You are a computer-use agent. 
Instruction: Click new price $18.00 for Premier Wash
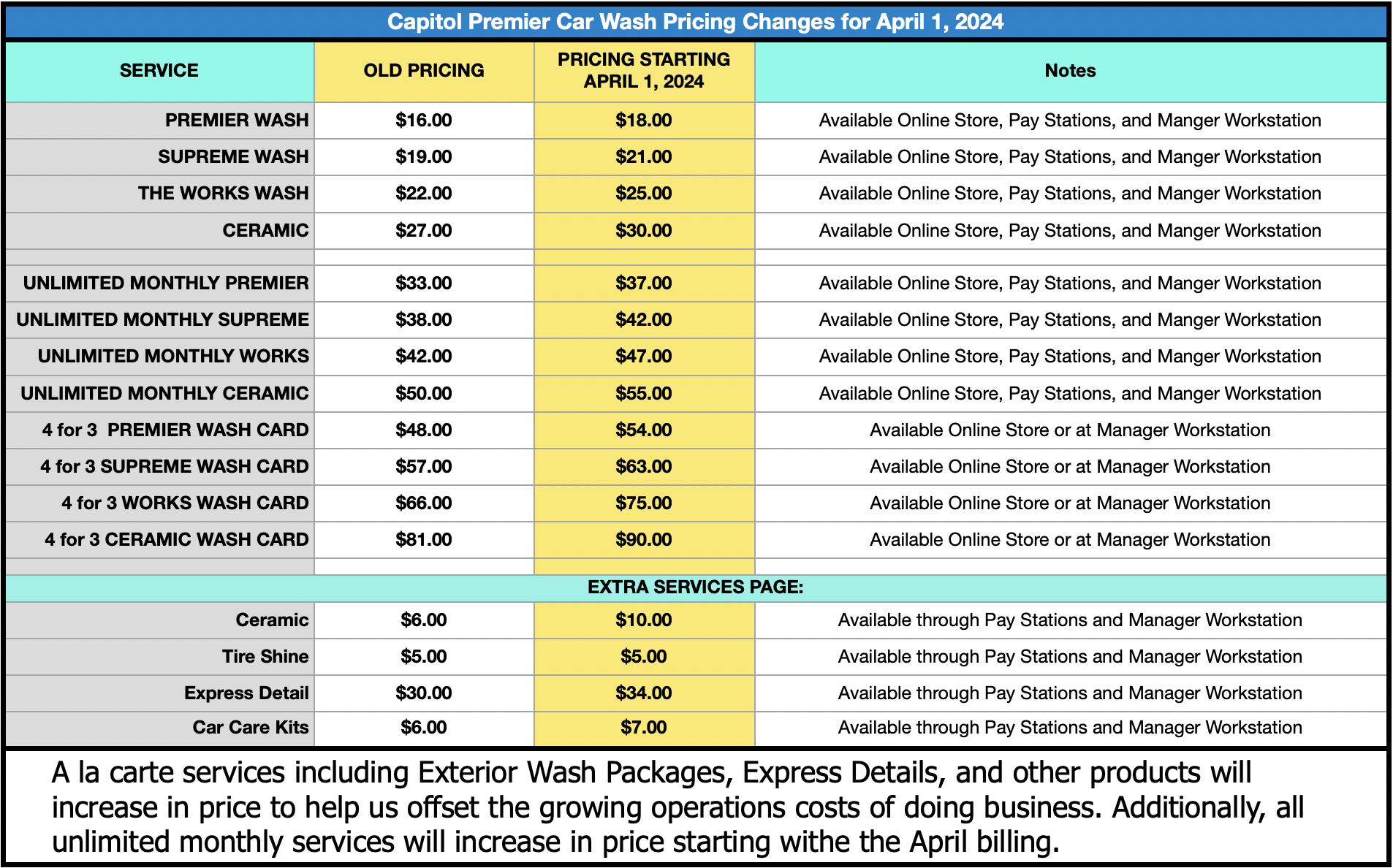[644, 121]
